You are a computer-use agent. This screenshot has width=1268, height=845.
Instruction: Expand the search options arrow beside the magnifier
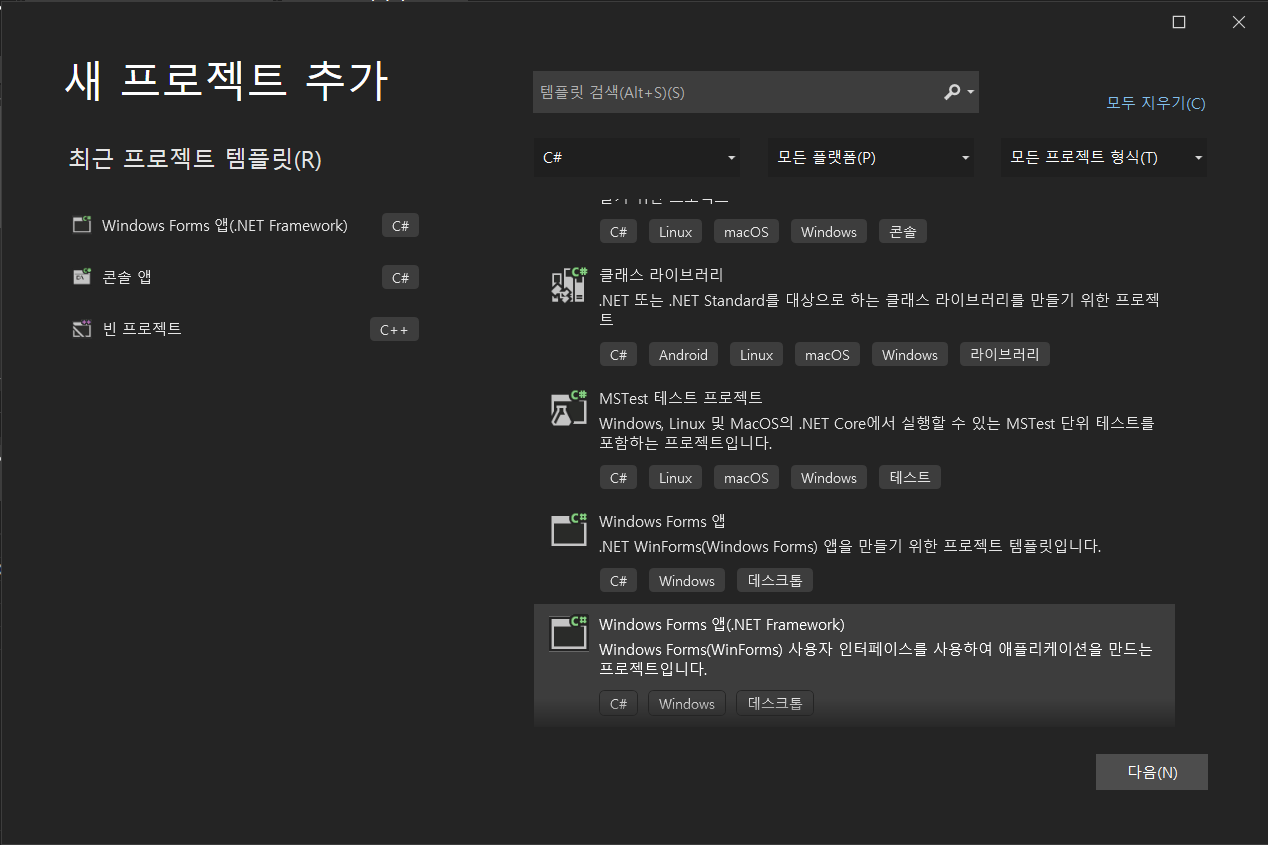pos(971,92)
